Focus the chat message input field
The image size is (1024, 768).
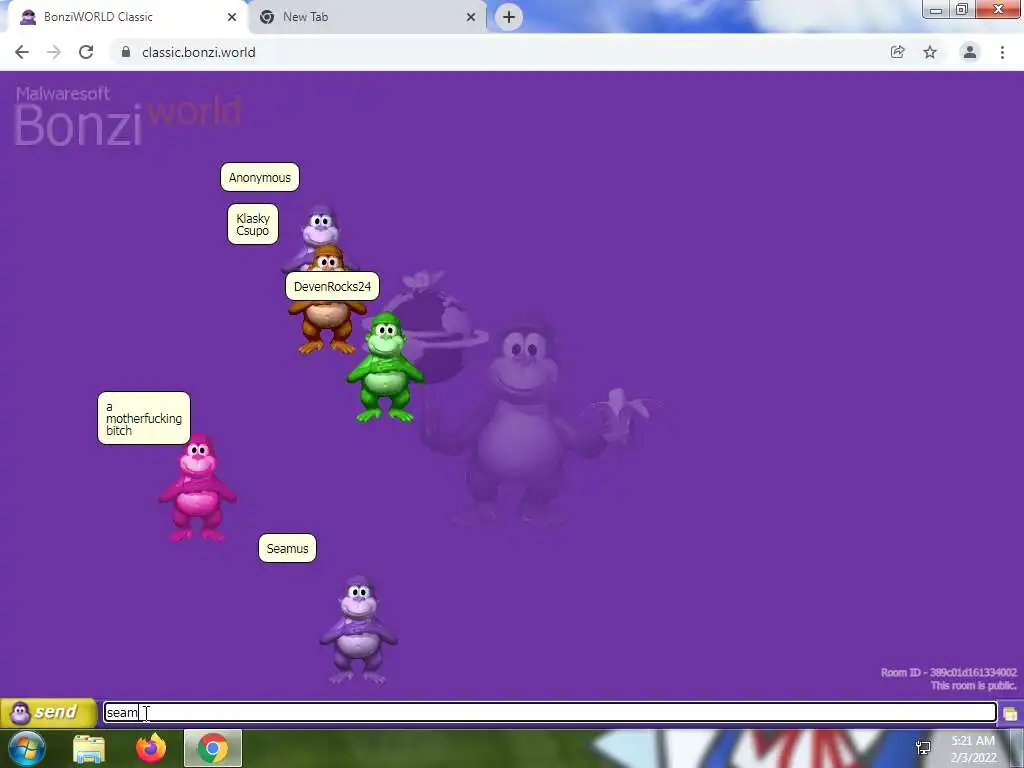pyautogui.click(x=550, y=712)
